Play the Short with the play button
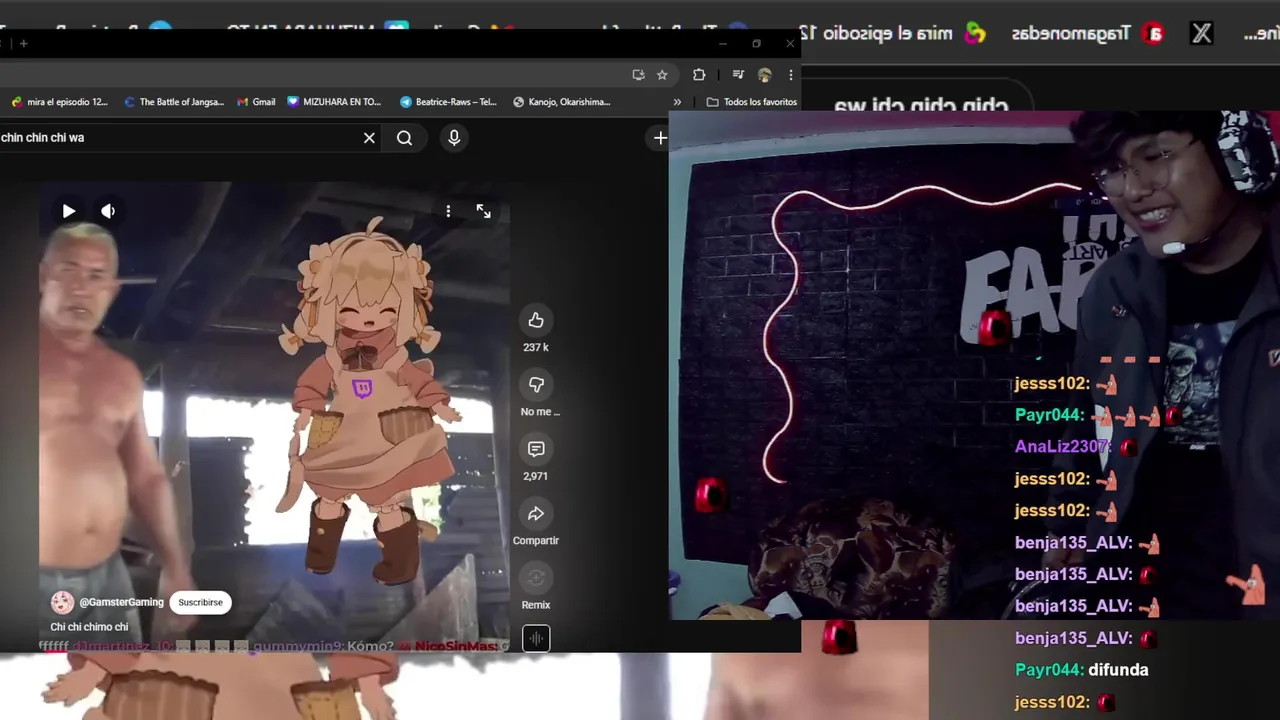1280x720 pixels. (68, 211)
